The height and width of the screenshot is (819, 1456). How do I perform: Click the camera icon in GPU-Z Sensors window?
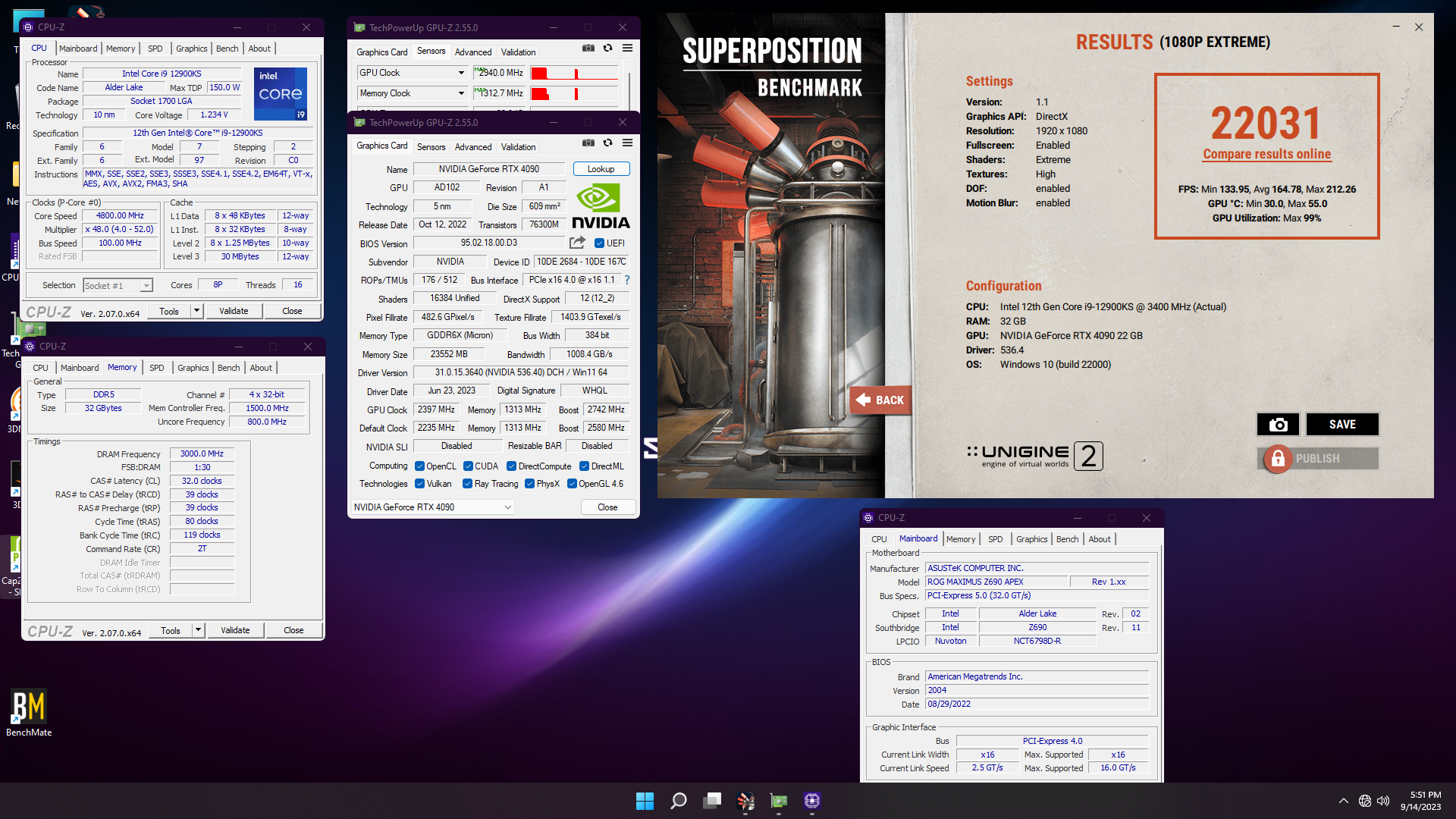[x=588, y=48]
